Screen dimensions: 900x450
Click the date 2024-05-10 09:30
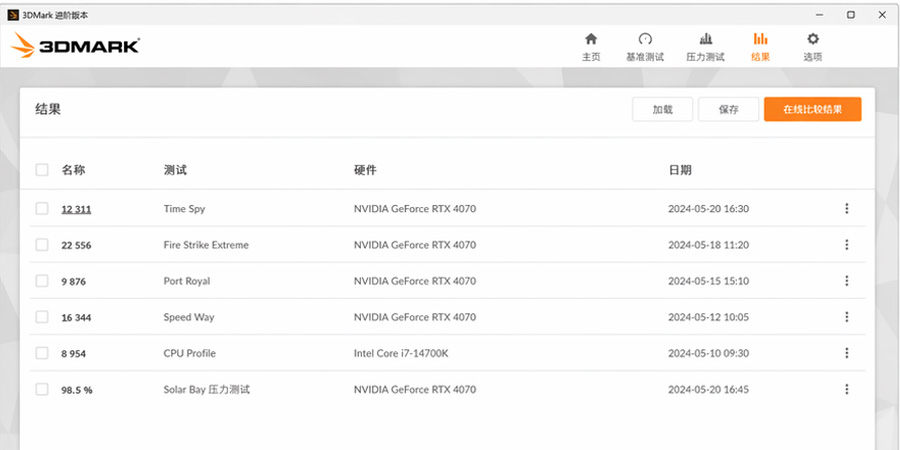tap(708, 354)
